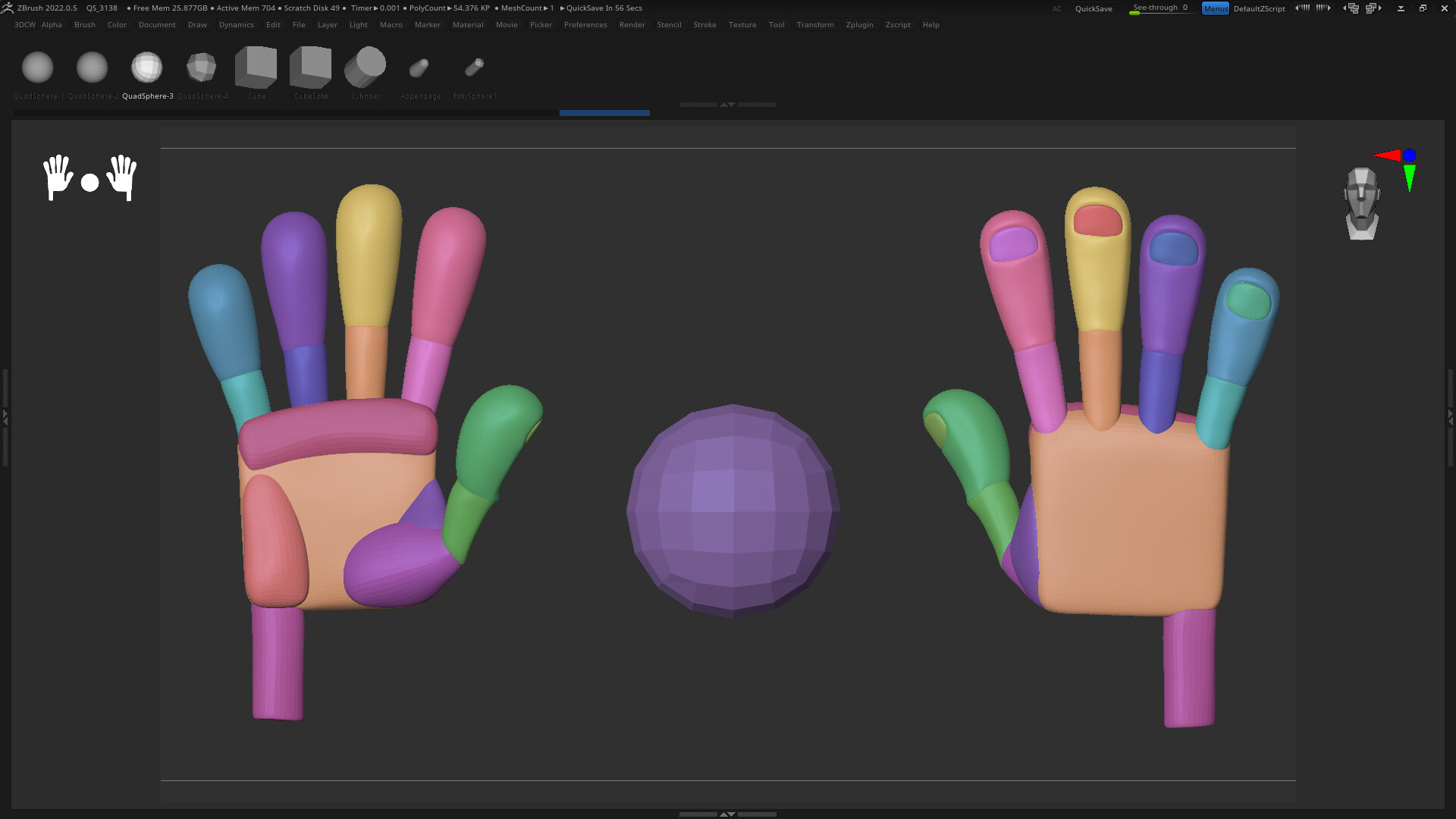Click the ZBrush logo icon
This screenshot has height=819, width=1456.
tap(7, 8)
